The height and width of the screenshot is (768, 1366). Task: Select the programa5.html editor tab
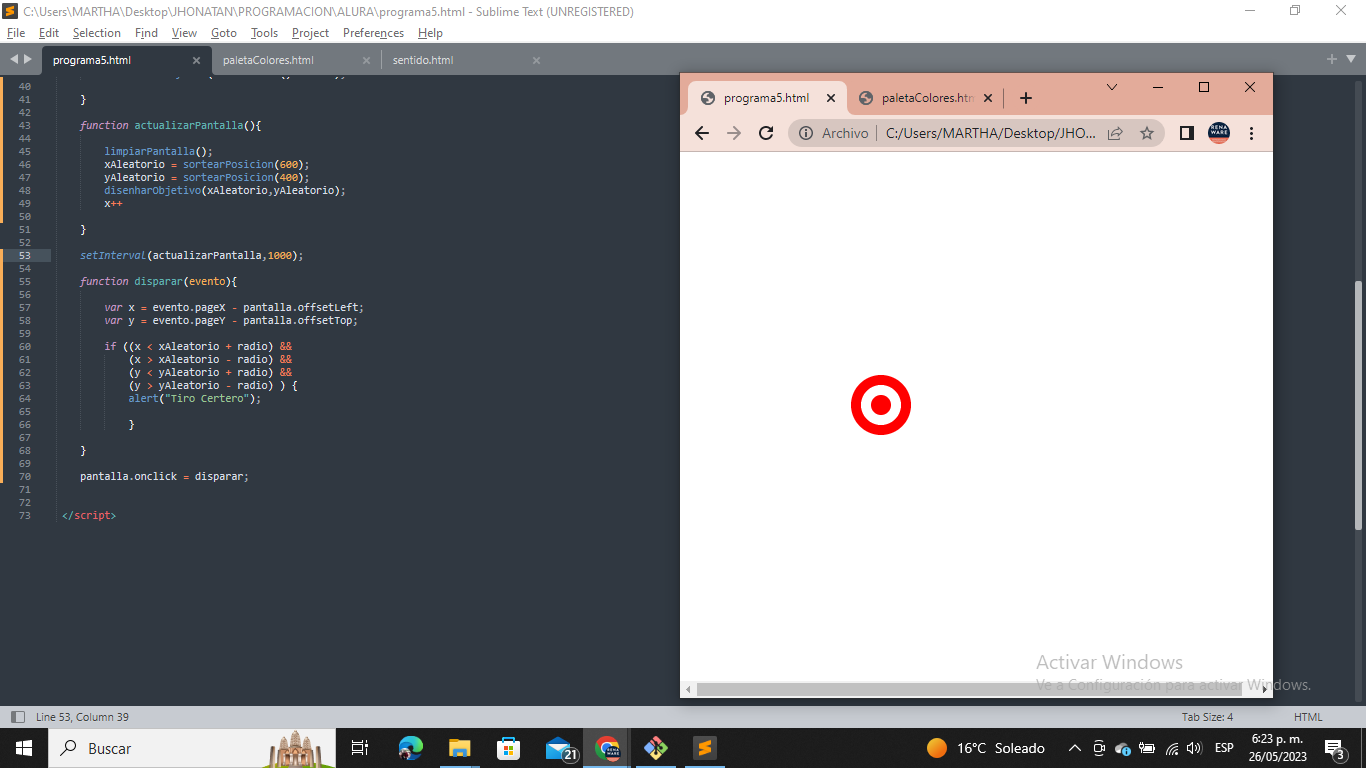[92, 60]
